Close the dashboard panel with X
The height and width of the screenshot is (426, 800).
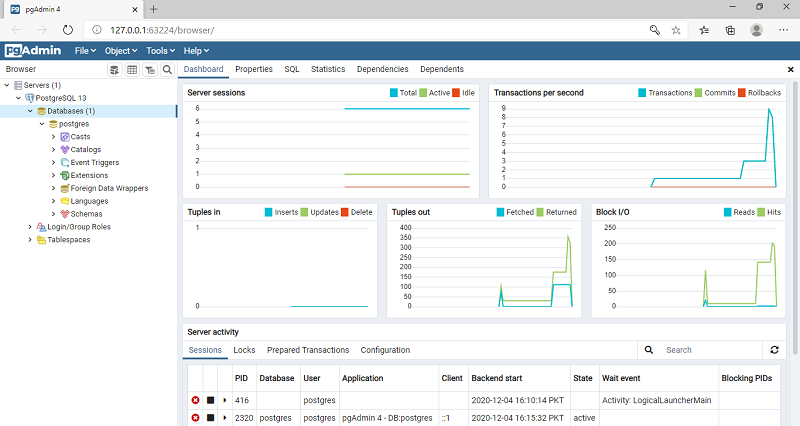point(790,69)
